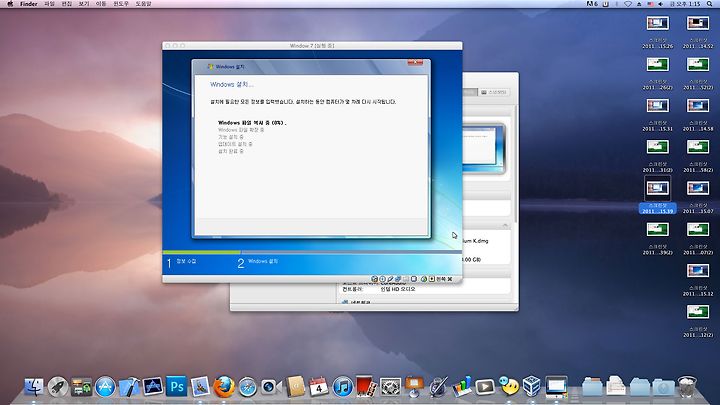This screenshot has height=405, width=720.
Task: Open the 도움말 menu
Action: 143,4
